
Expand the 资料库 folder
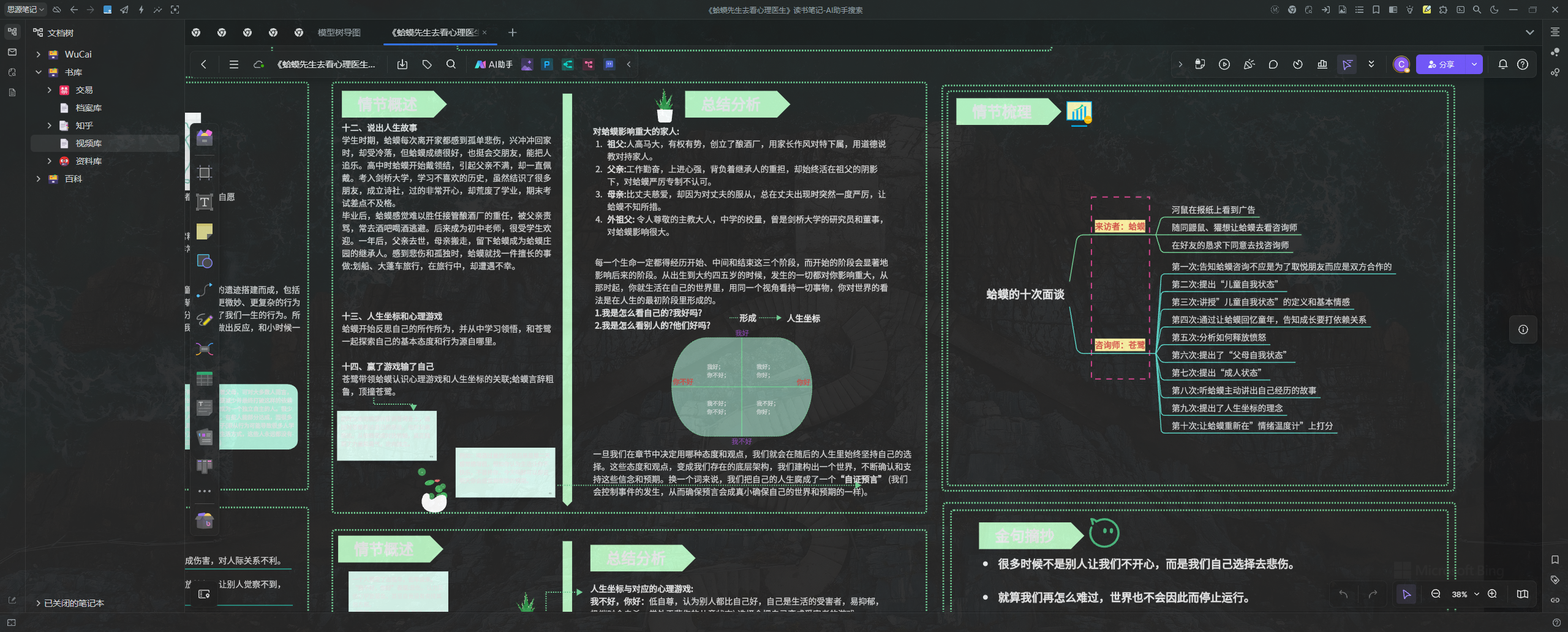coord(50,161)
